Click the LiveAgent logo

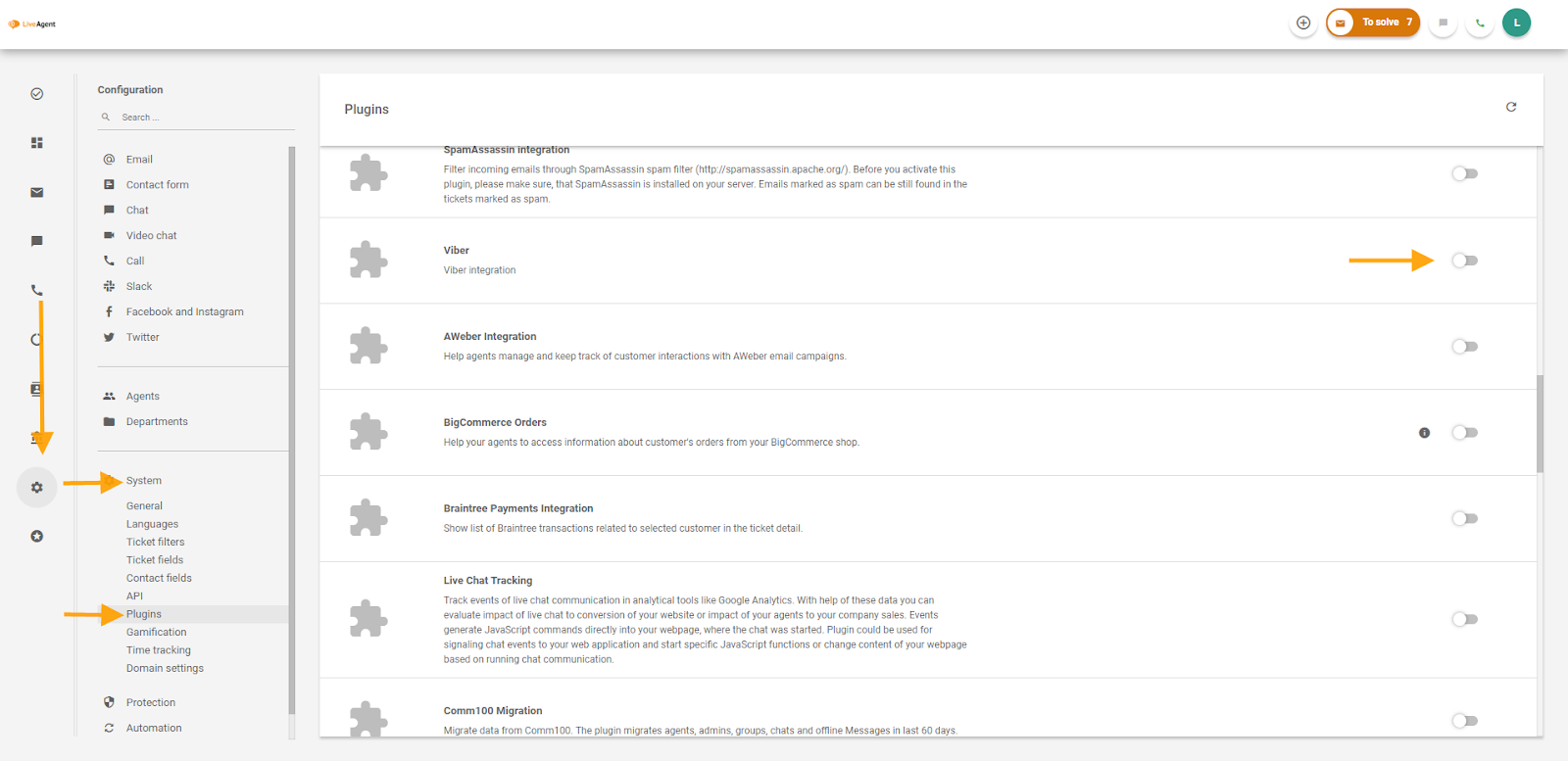[x=32, y=24]
